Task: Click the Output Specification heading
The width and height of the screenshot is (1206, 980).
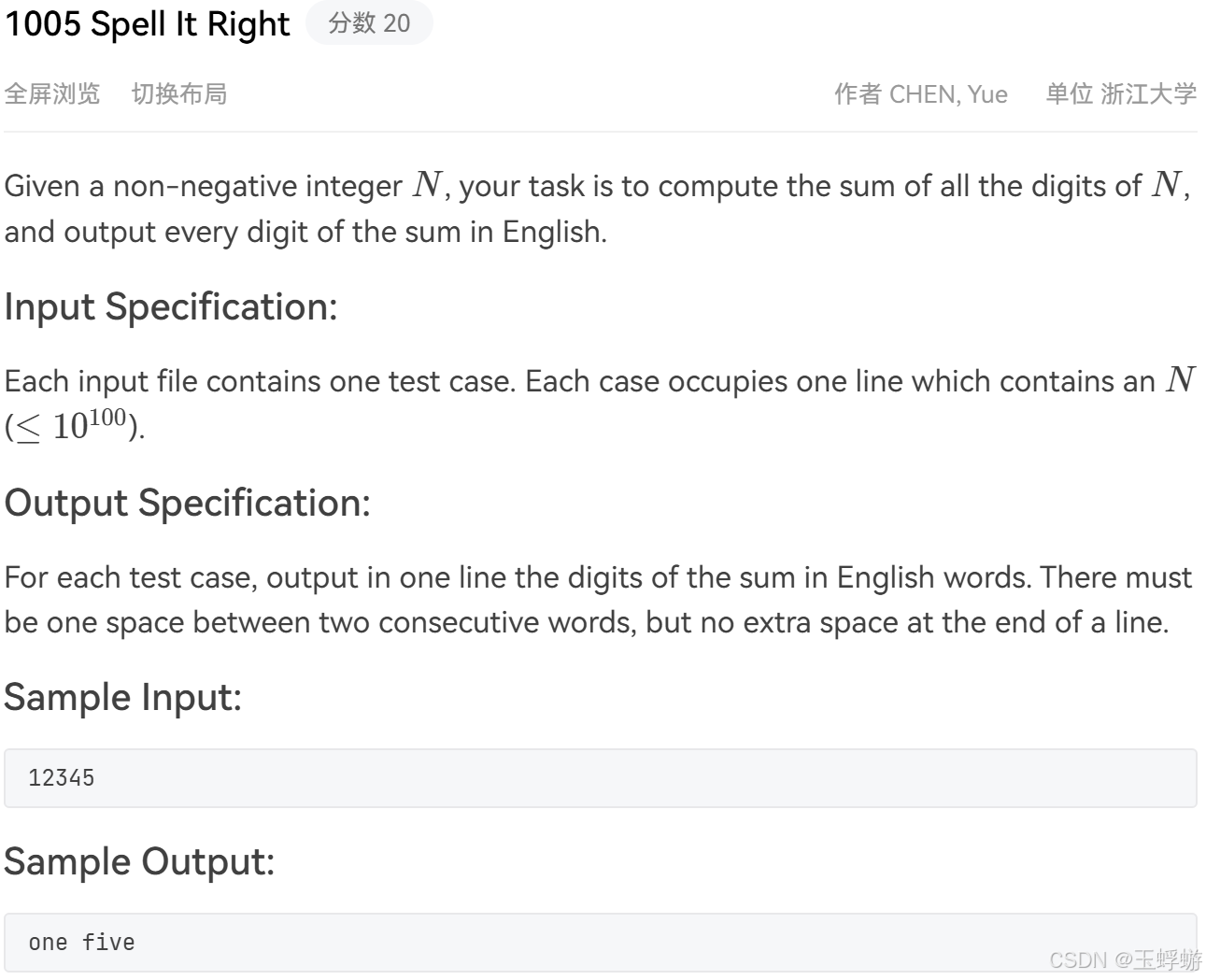Action: (x=185, y=504)
